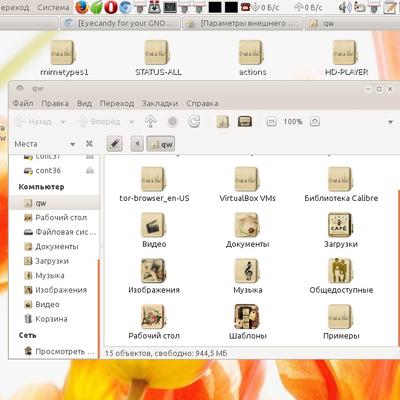Click the volume speaker icon in panel
The image size is (400, 400).
tap(345, 7)
